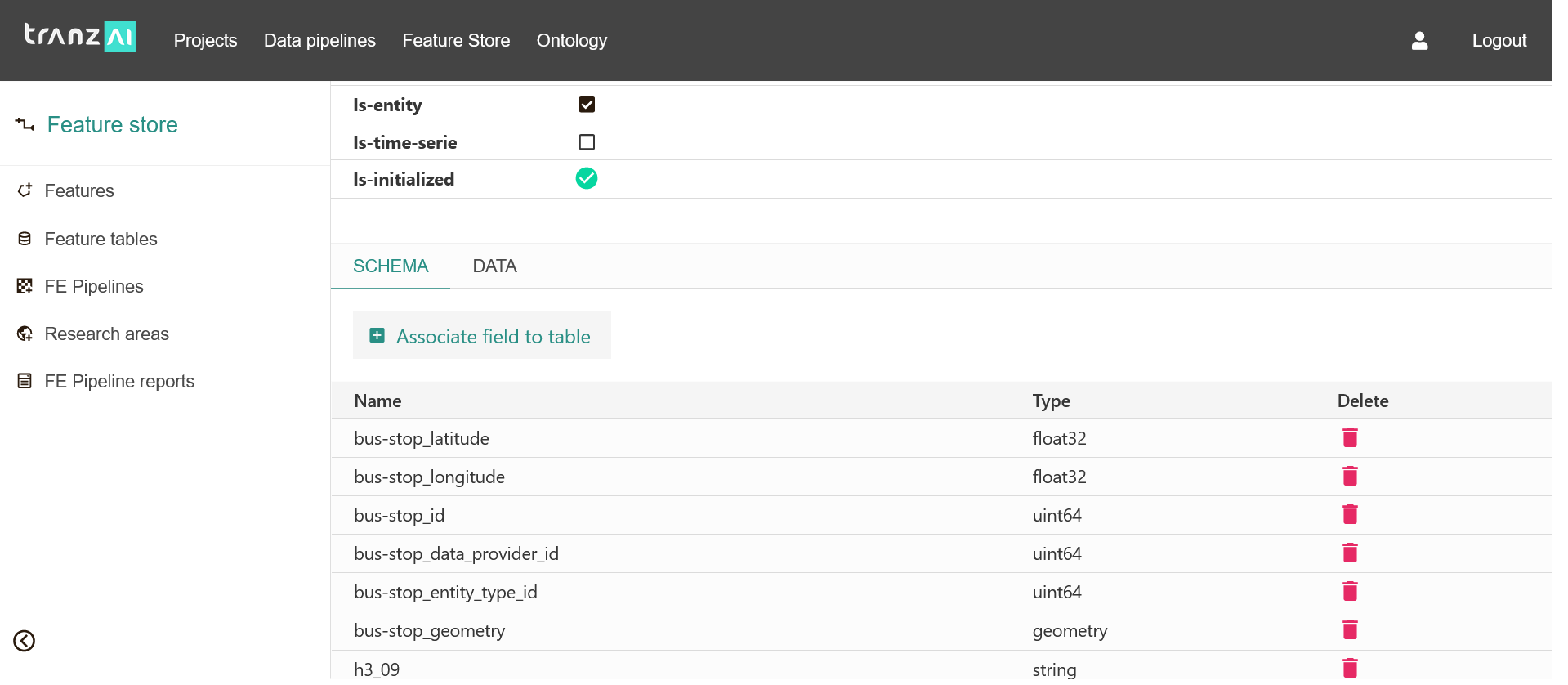Select the bus-stop_latitude name cell
Screen dimensions: 1568x685
click(422, 438)
